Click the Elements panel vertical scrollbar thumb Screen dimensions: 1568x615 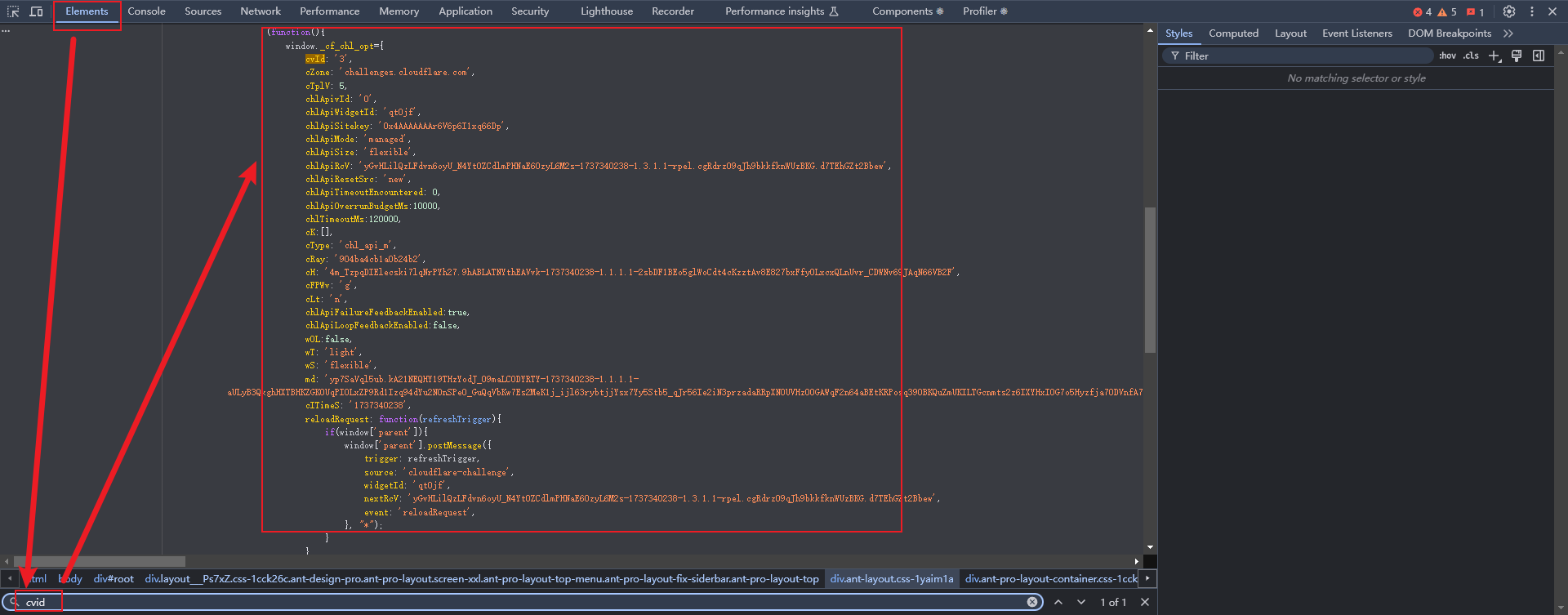pyautogui.click(x=1150, y=279)
